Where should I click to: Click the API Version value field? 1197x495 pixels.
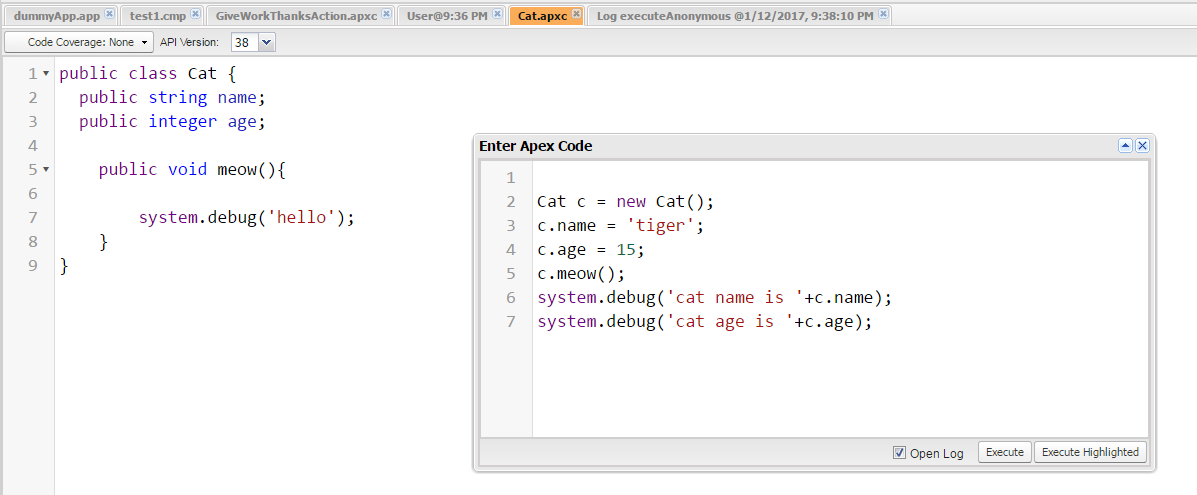pos(244,42)
